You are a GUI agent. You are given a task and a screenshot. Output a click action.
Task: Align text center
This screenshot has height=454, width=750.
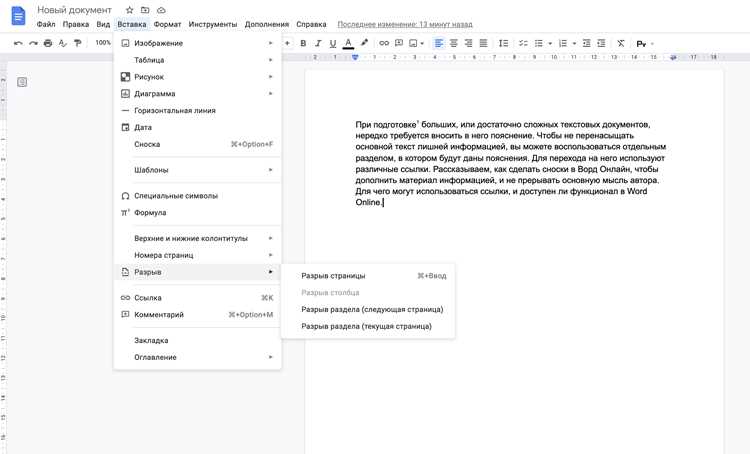(x=453, y=43)
